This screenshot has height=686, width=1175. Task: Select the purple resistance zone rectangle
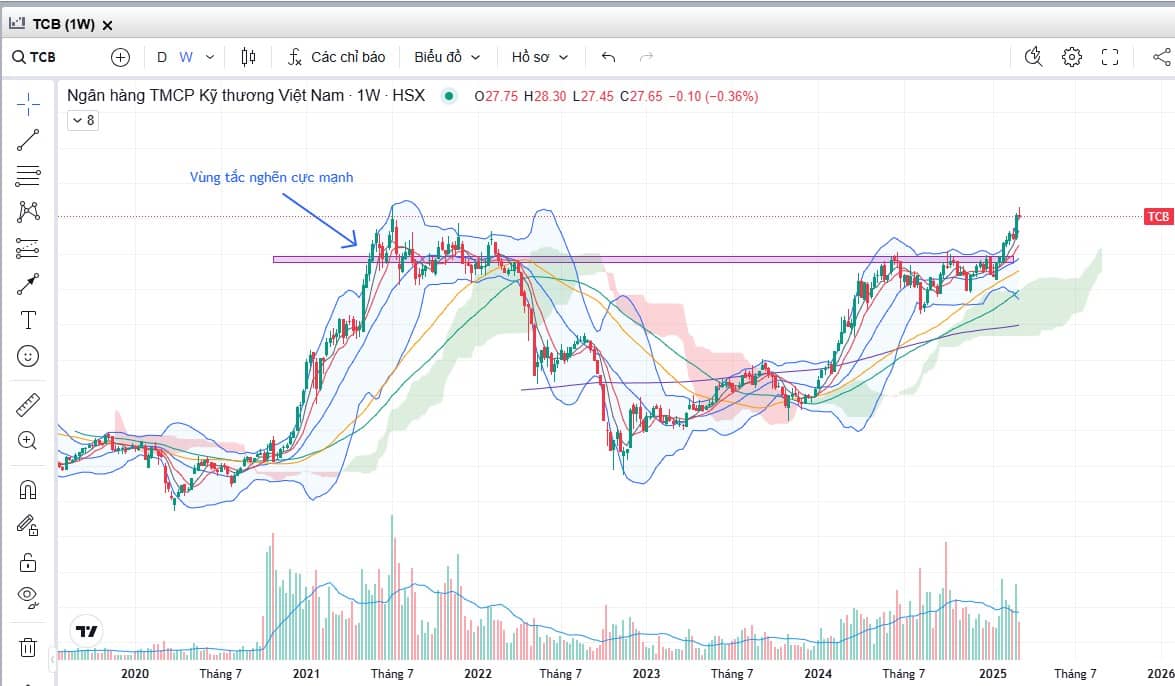(x=643, y=260)
